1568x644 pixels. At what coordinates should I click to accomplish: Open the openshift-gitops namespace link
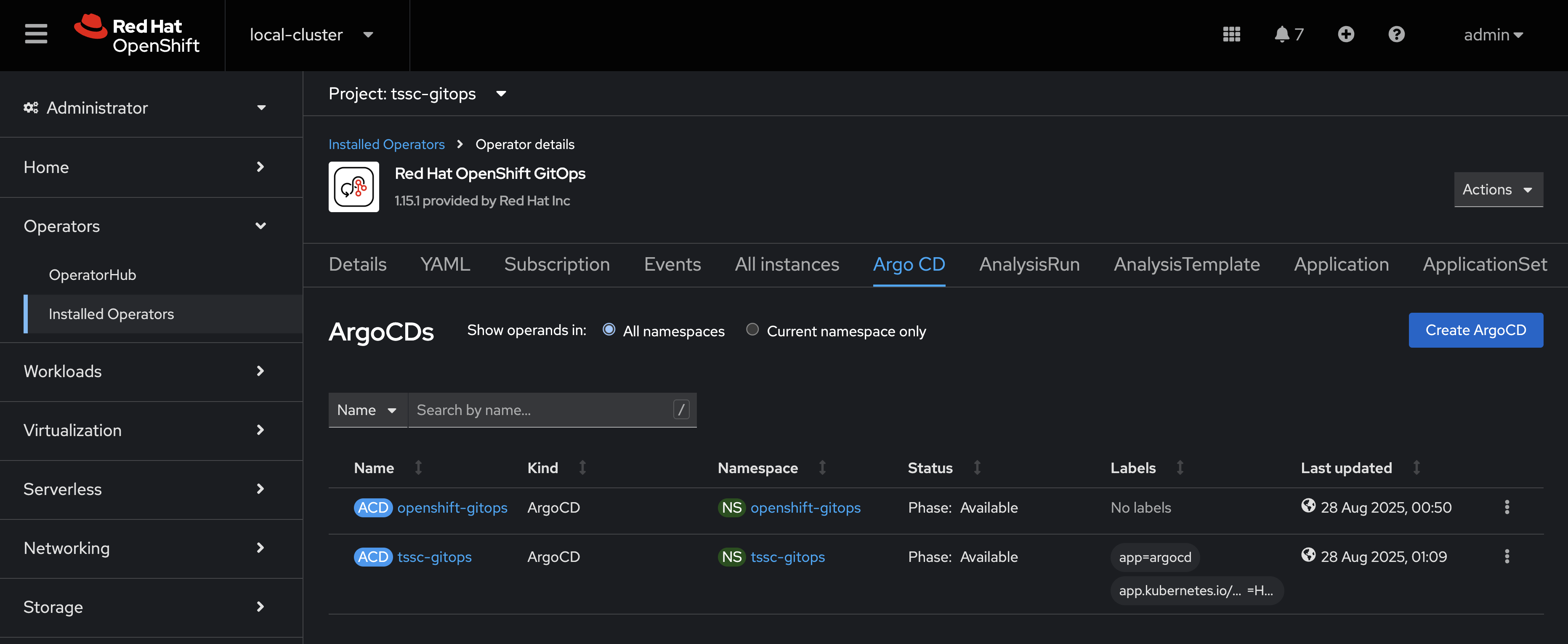pos(805,508)
